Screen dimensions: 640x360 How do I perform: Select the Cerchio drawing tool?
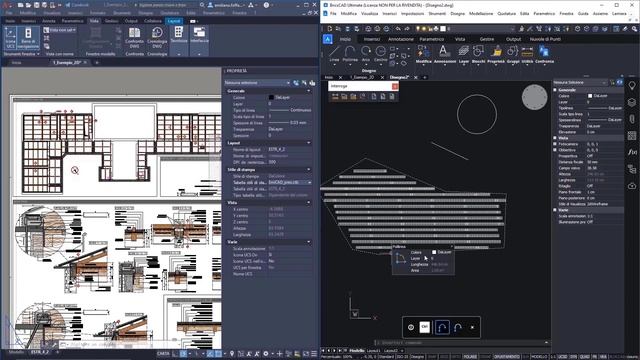click(x=380, y=54)
